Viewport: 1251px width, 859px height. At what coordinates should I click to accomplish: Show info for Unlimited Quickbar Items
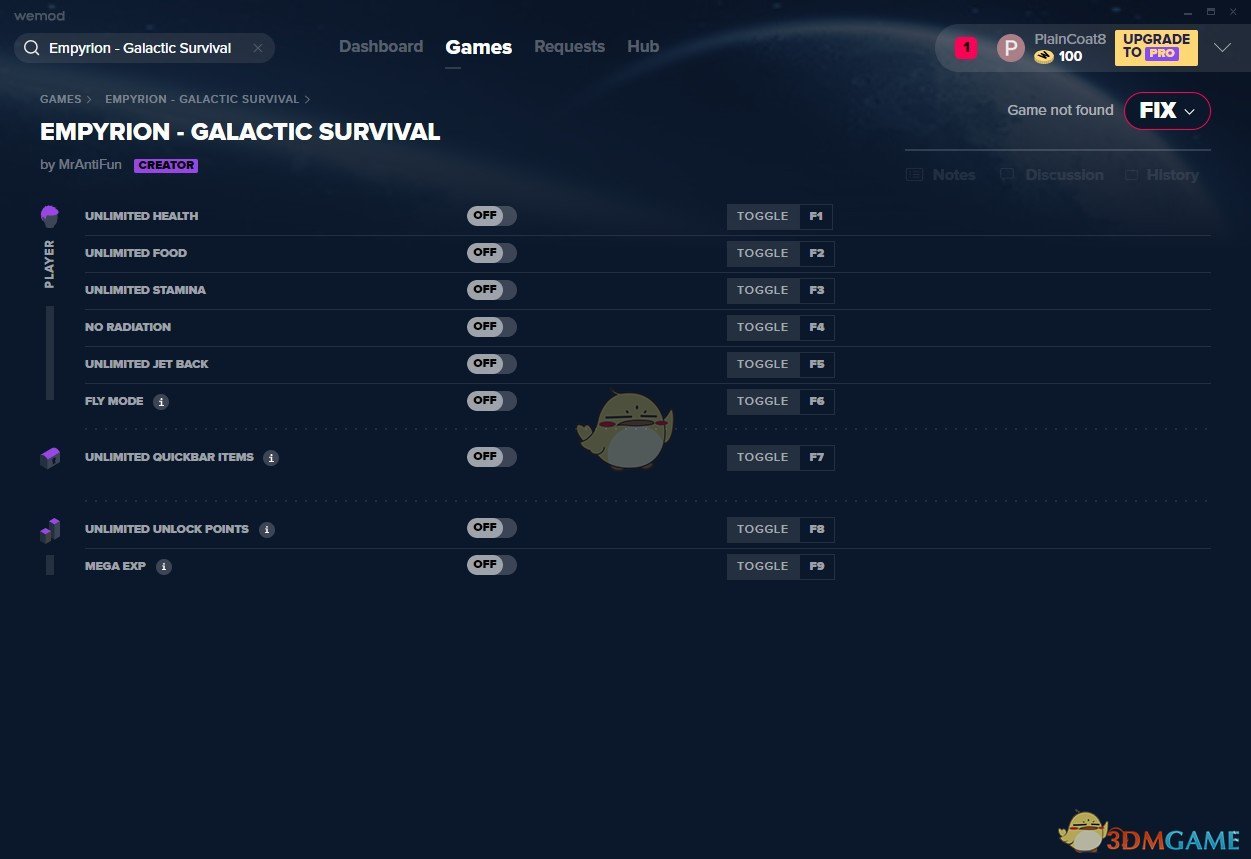pyautogui.click(x=271, y=458)
